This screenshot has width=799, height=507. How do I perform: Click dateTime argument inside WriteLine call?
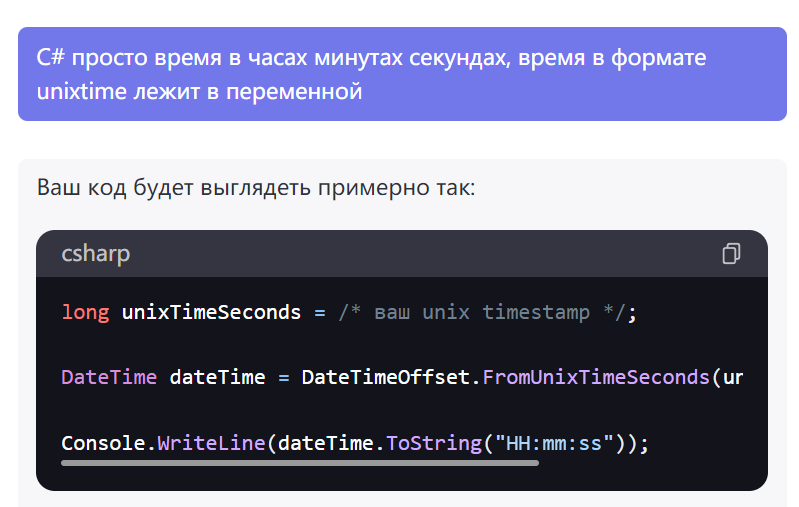pyautogui.click(x=325, y=442)
